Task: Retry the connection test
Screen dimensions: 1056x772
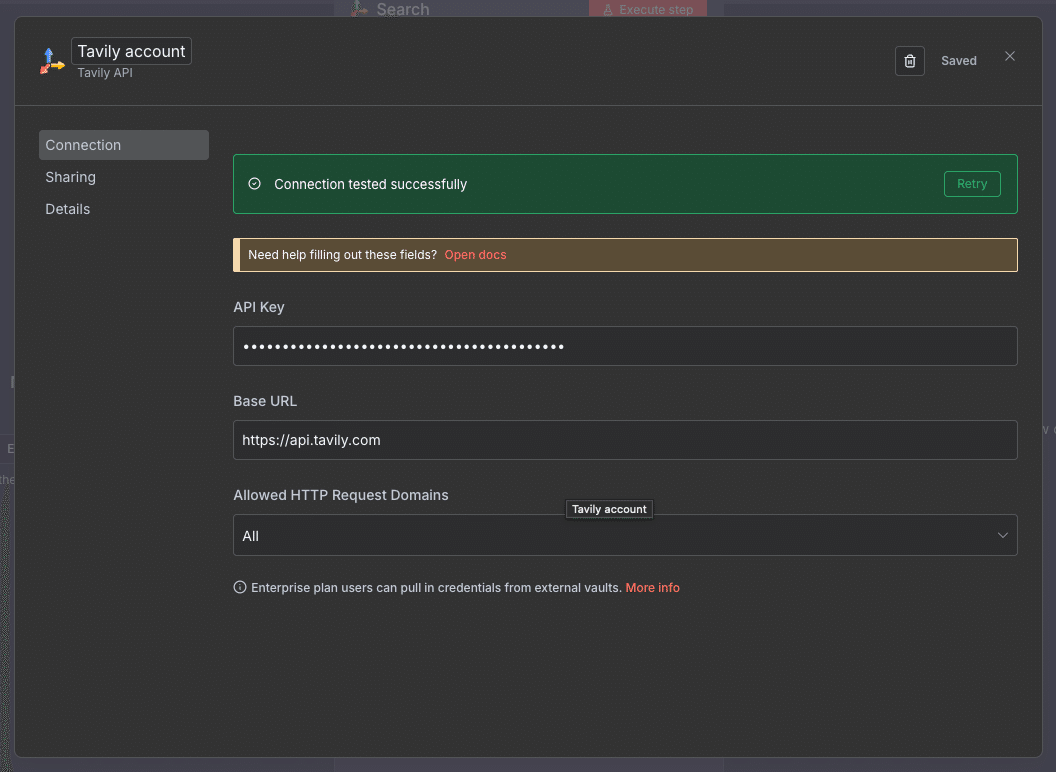Action: 972,184
